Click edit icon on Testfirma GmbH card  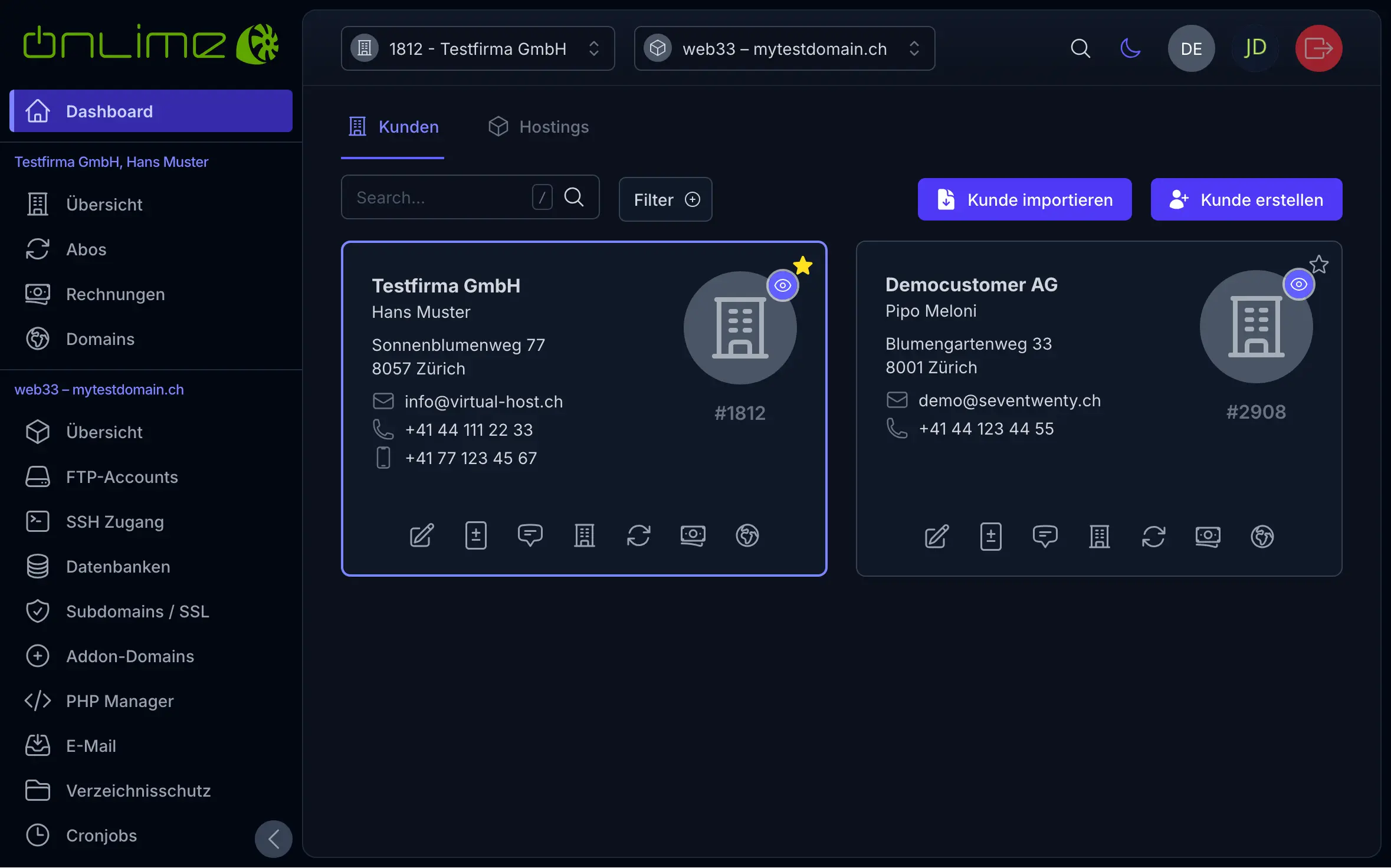(x=422, y=535)
